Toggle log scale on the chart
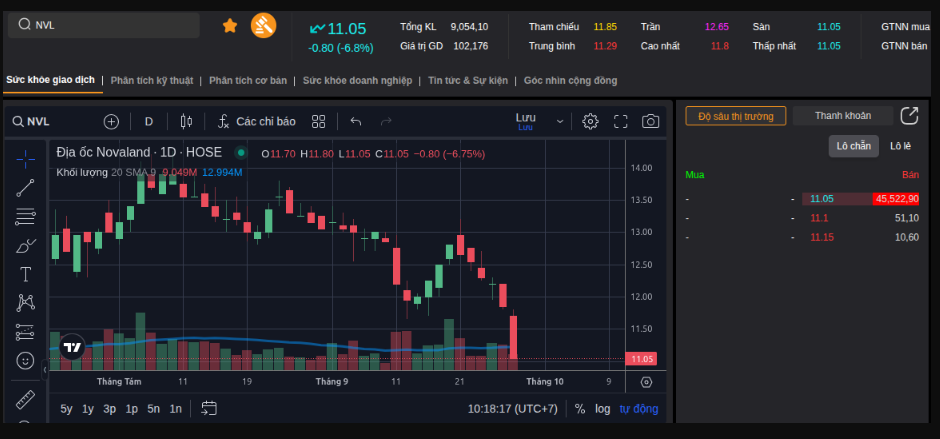The height and width of the screenshot is (439, 940). point(602,409)
